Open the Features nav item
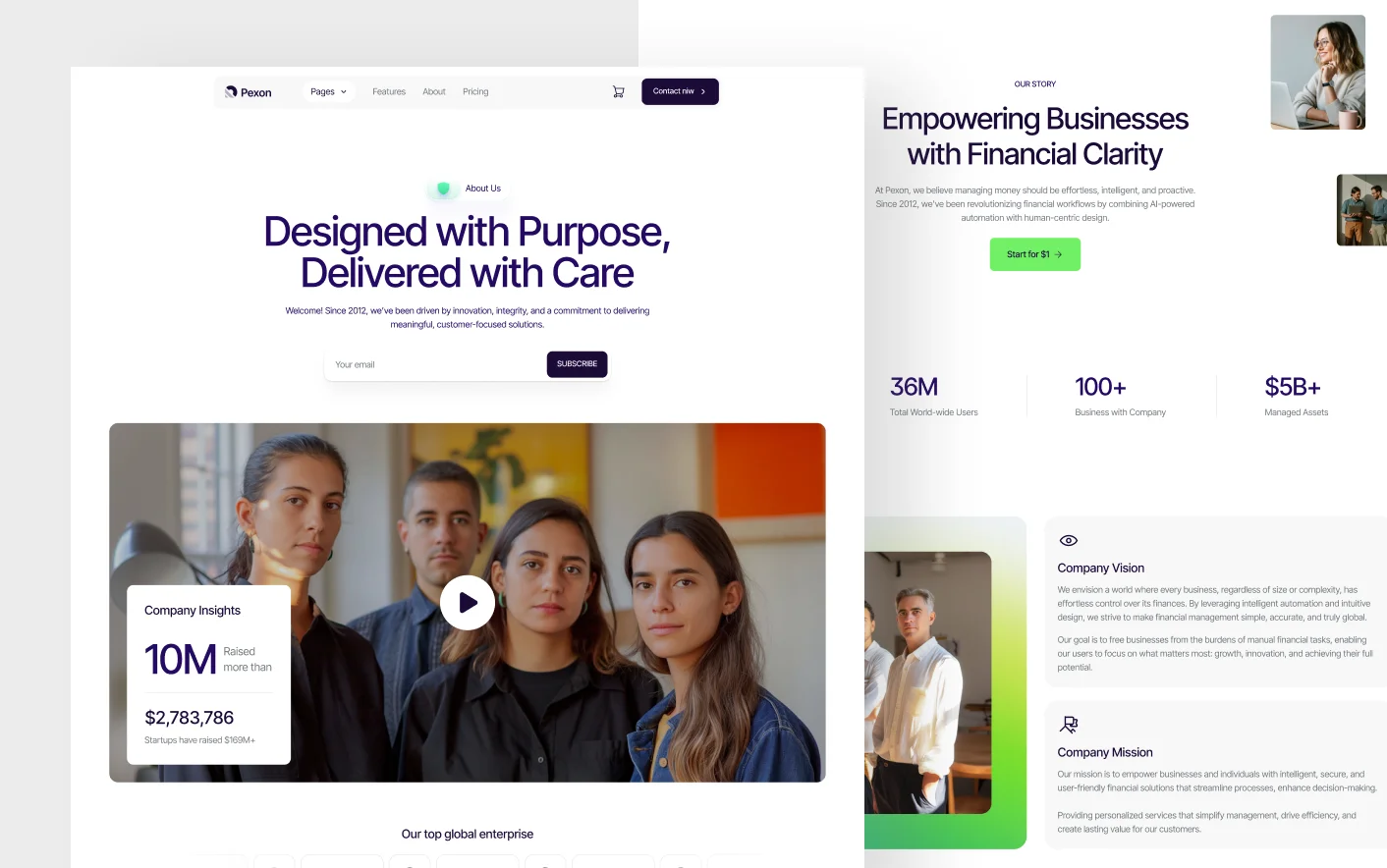This screenshot has height=868, width=1387. point(389,91)
